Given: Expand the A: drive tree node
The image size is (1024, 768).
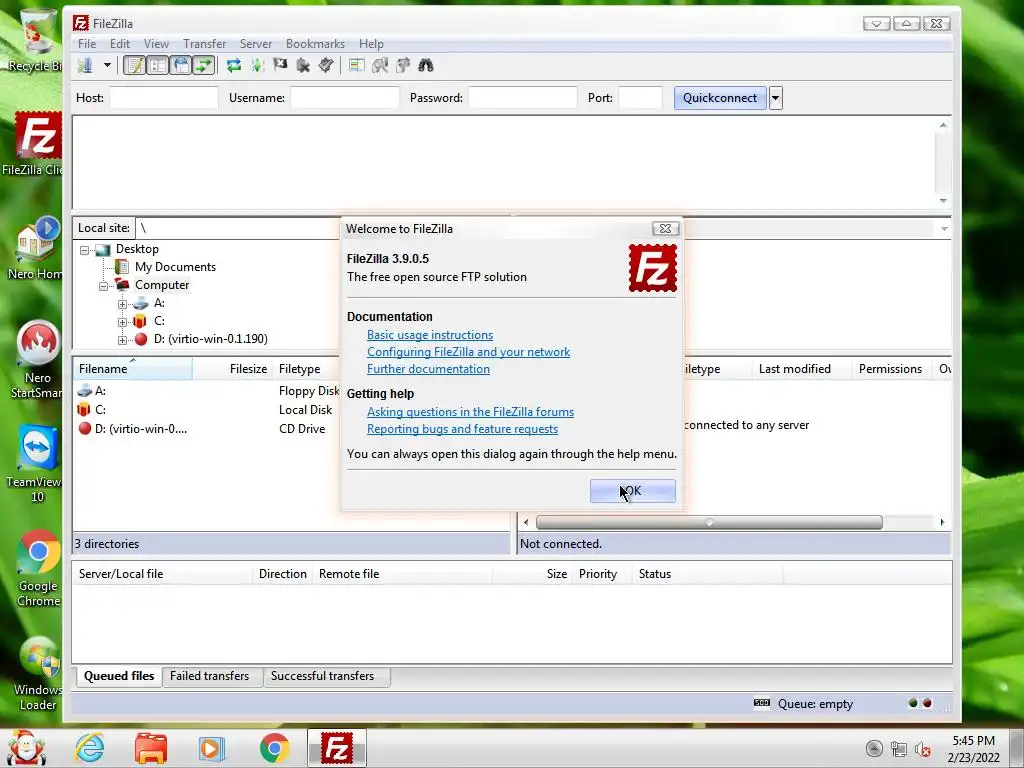Looking at the screenshot, I should click(x=122, y=304).
